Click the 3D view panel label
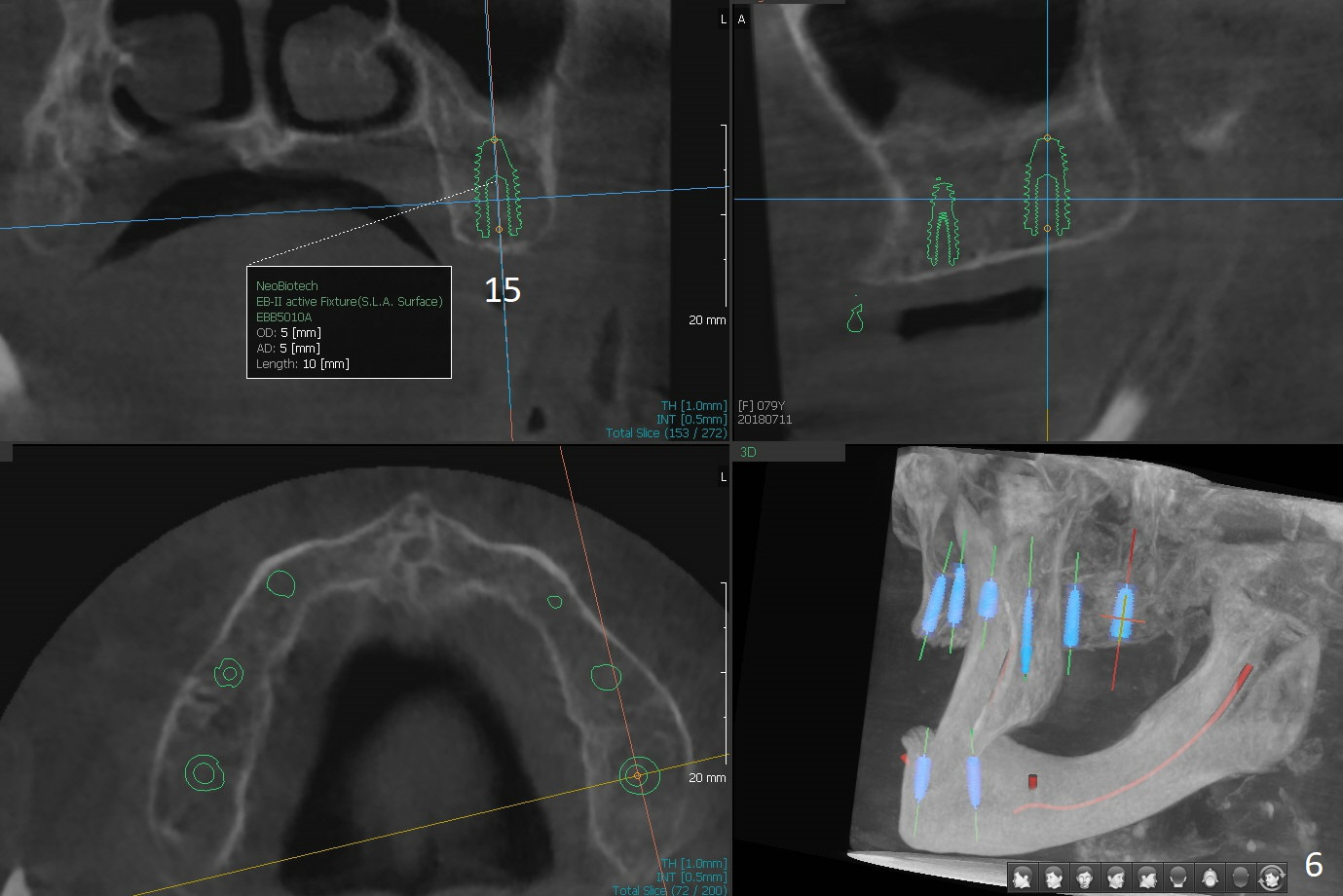 [748, 452]
